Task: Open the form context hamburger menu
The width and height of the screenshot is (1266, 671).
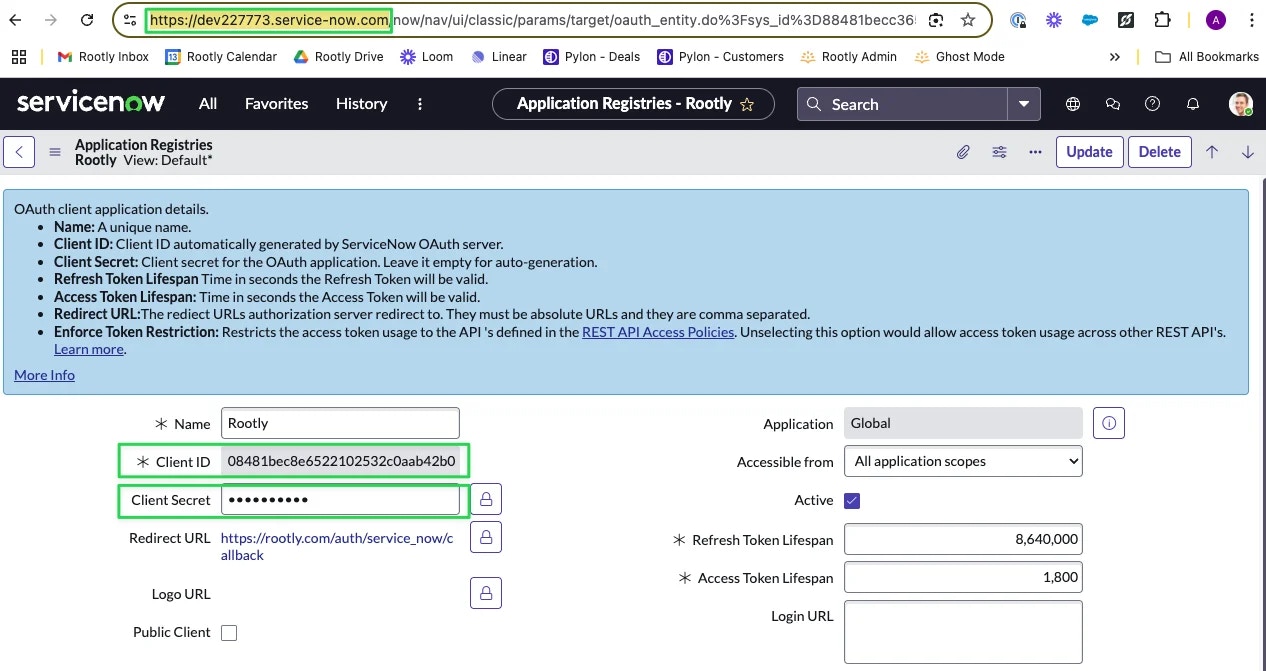Action: tap(55, 152)
